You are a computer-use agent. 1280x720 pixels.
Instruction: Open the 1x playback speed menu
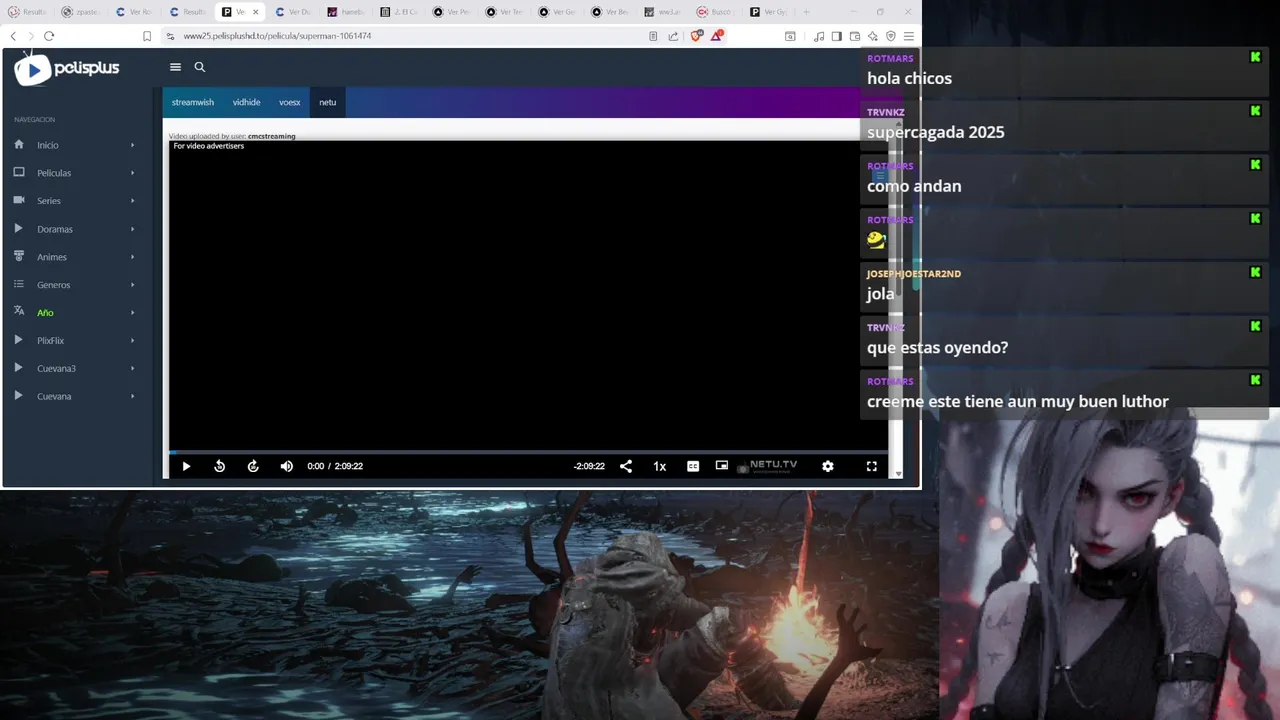pyautogui.click(x=660, y=466)
